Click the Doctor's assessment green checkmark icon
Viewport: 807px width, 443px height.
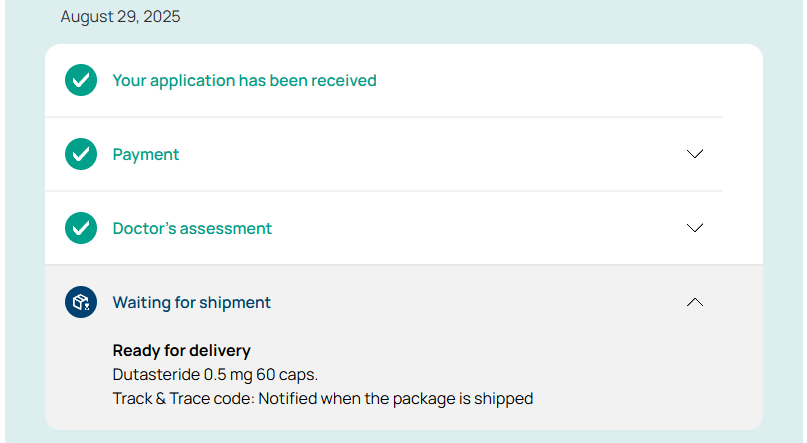point(81,228)
